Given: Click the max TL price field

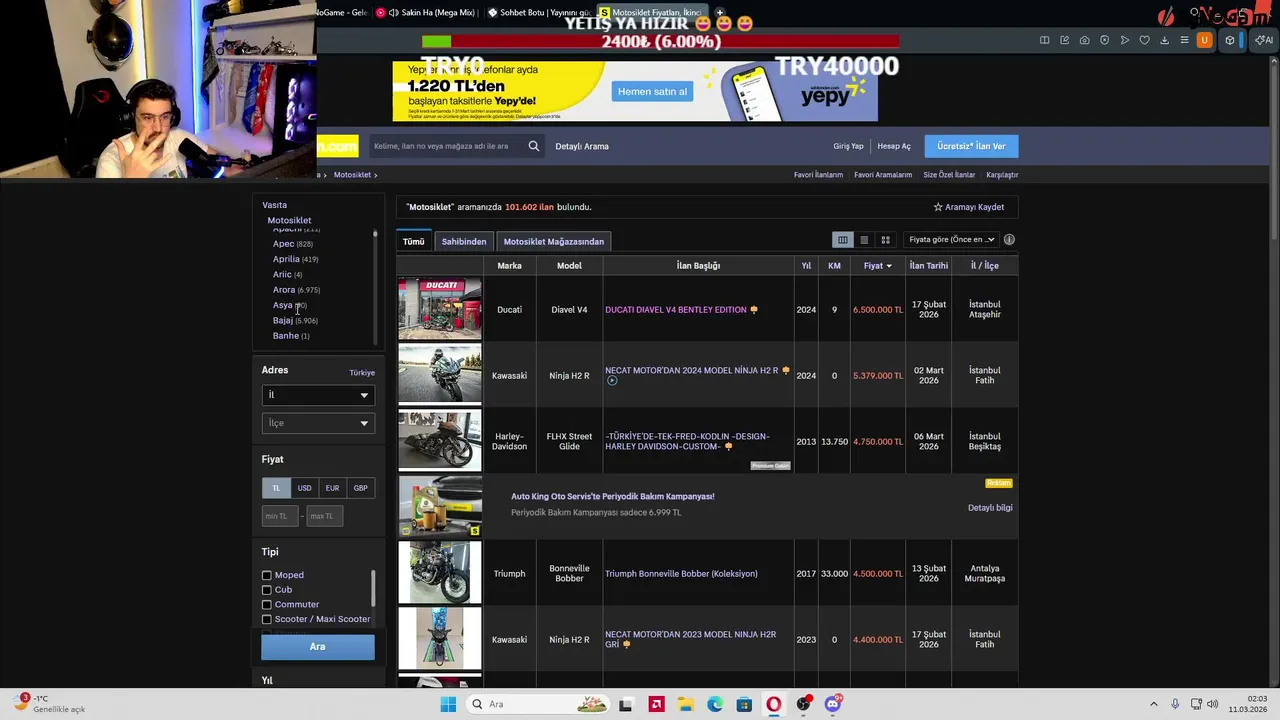Looking at the screenshot, I should click(x=325, y=516).
